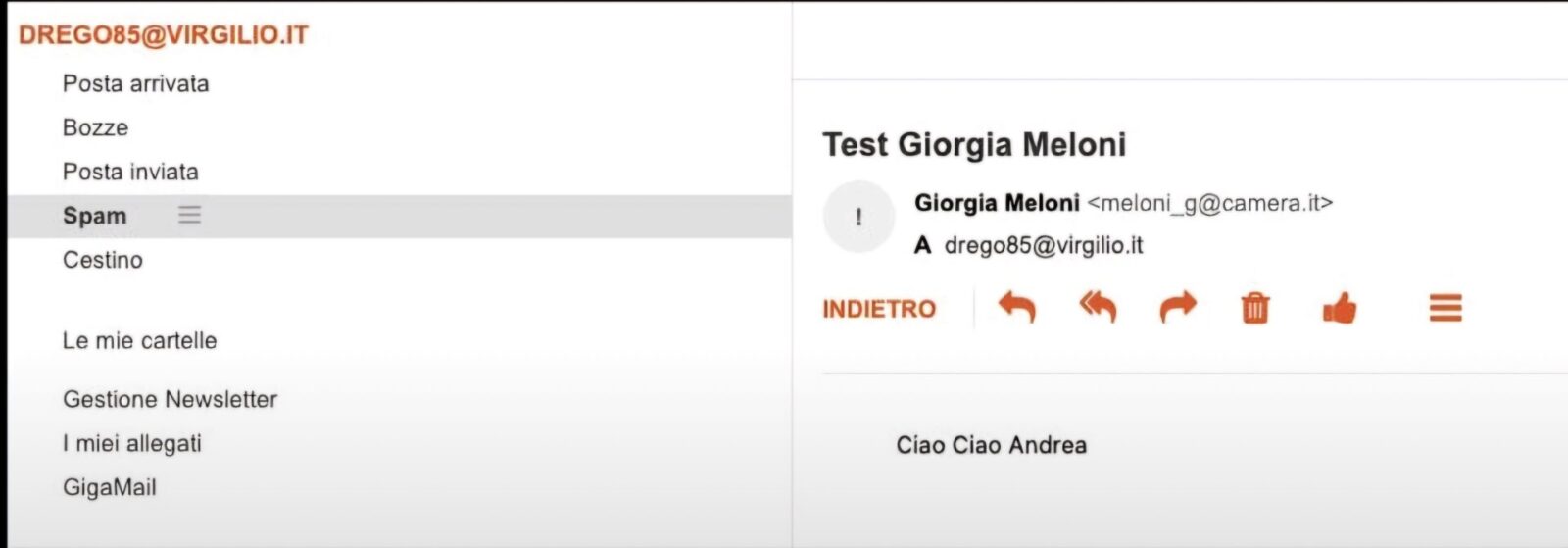
Task: Delete the message with the trash icon
Action: tap(1255, 308)
